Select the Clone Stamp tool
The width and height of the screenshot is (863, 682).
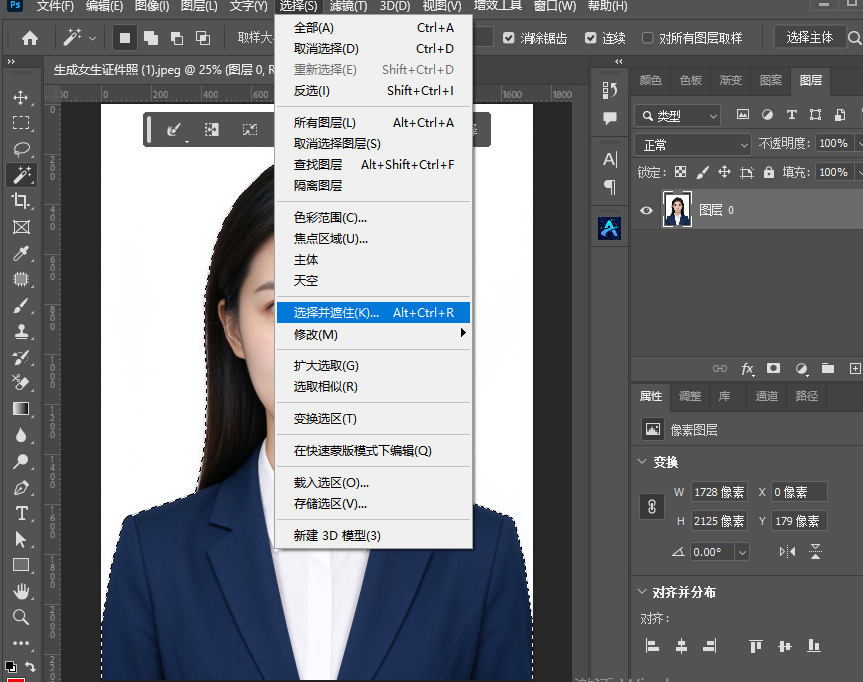click(x=21, y=331)
